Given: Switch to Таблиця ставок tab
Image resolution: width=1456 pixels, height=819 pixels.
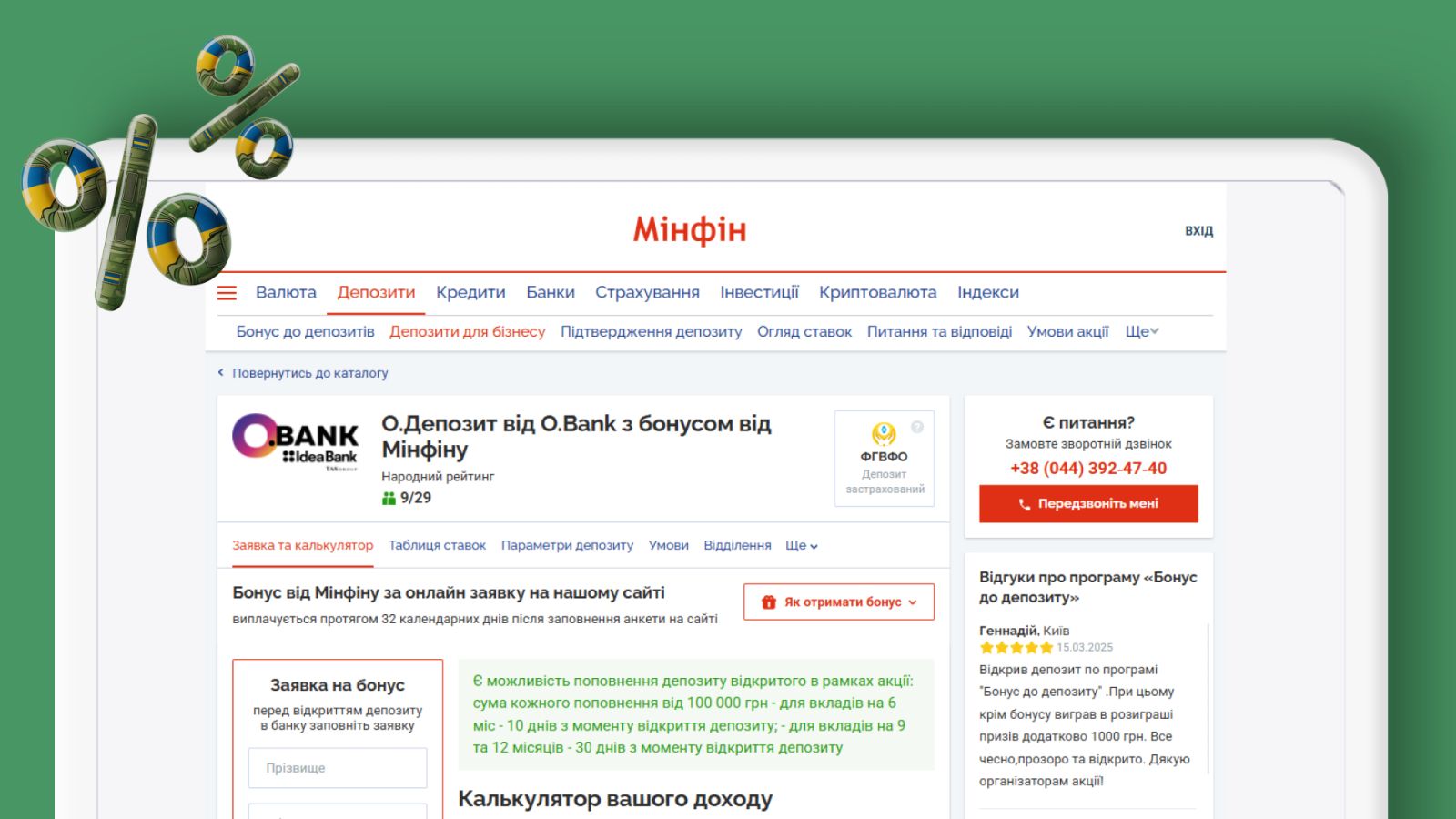Looking at the screenshot, I should click(x=437, y=545).
